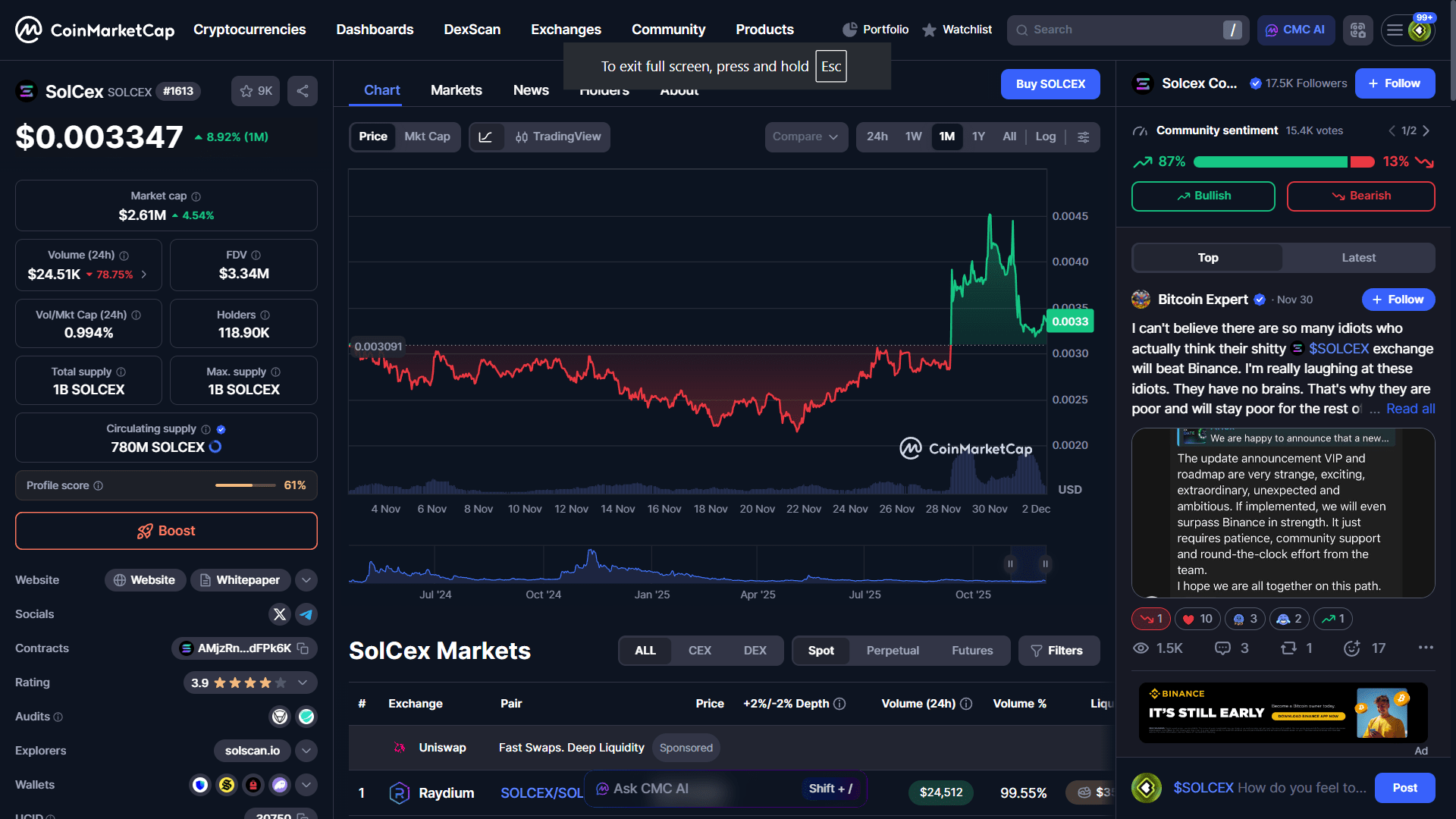1456x819 pixels.
Task: Add SolCex to watchlist via star icon
Action: coord(246,91)
